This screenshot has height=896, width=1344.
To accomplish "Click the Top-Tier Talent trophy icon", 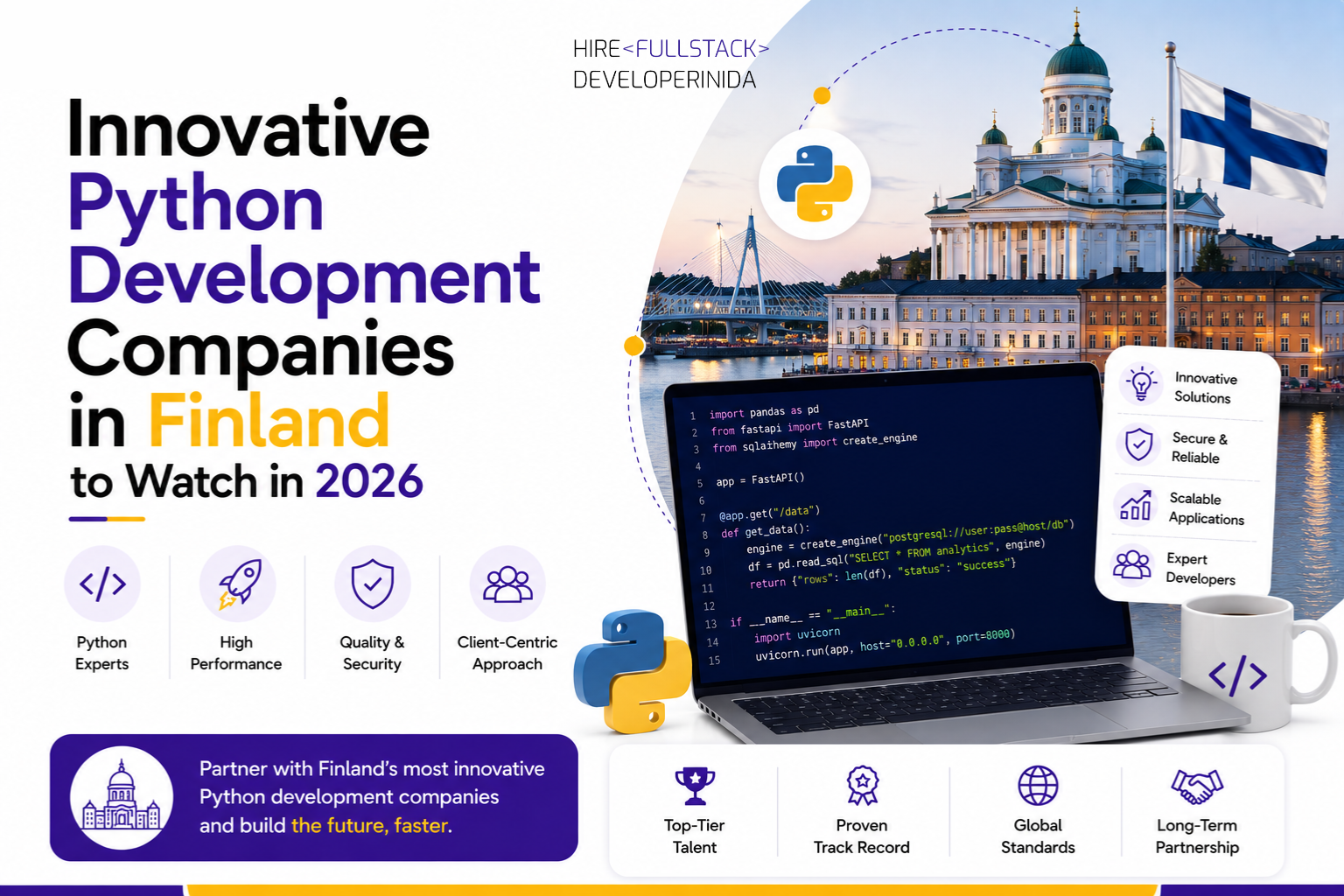I will (x=695, y=786).
